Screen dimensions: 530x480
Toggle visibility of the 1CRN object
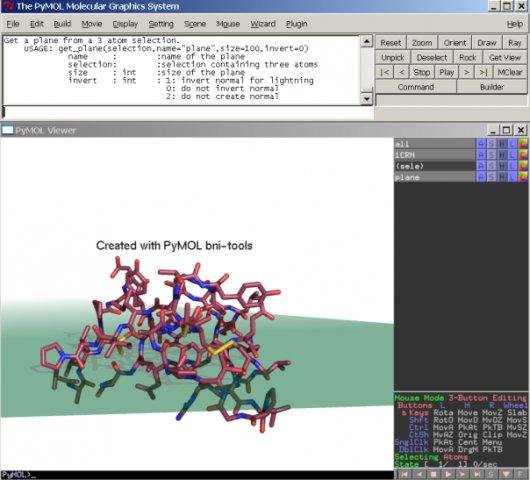(435, 155)
